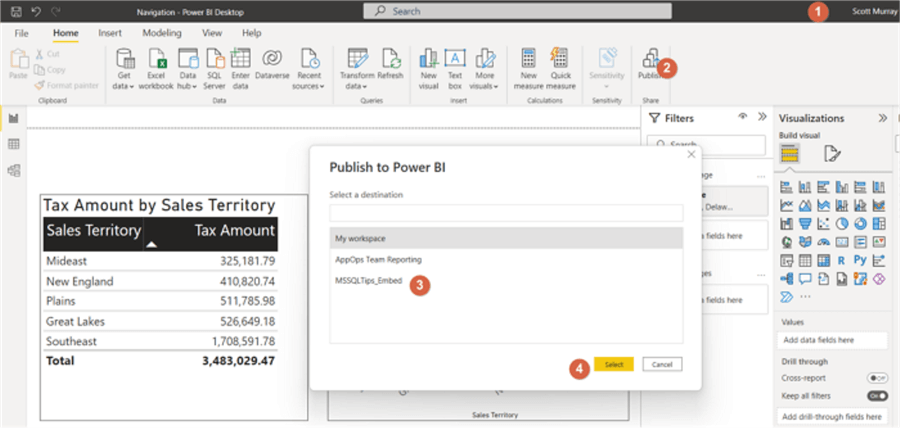Switch to Data view in left sidebar
900x428 pixels.
(14, 144)
